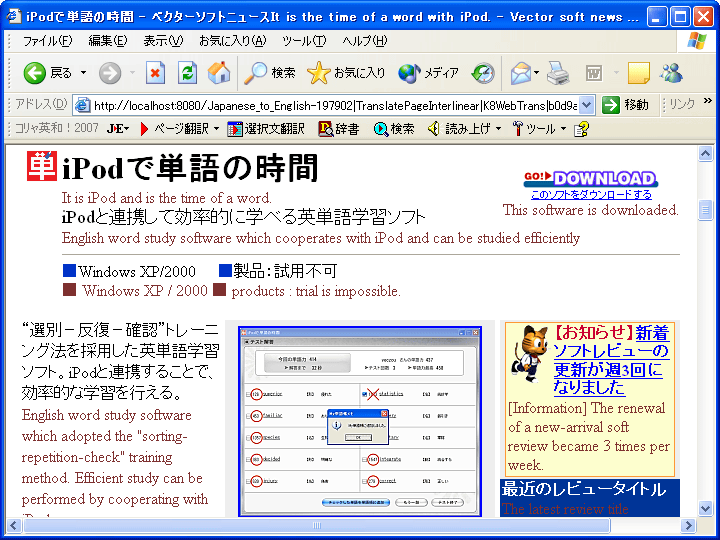Expand the ページ翻訳 dropdown arrow
The width and height of the screenshot is (720, 540).
216,129
